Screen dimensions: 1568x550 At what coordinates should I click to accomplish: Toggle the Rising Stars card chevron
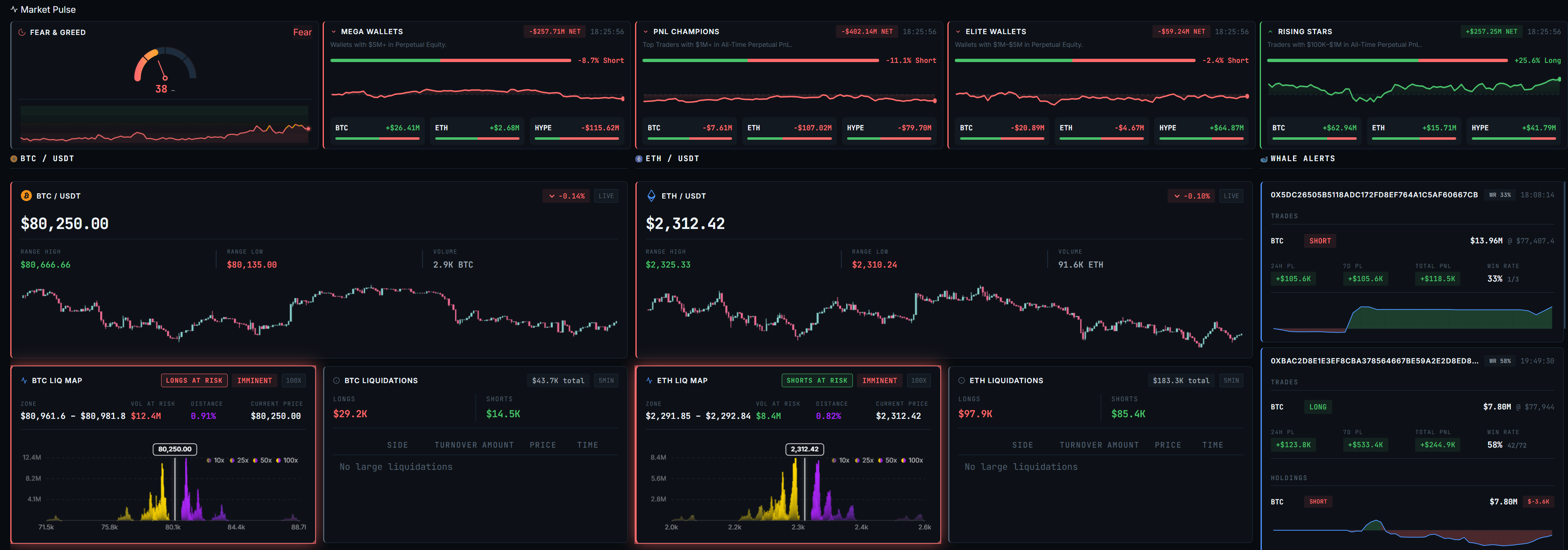pos(1270,32)
